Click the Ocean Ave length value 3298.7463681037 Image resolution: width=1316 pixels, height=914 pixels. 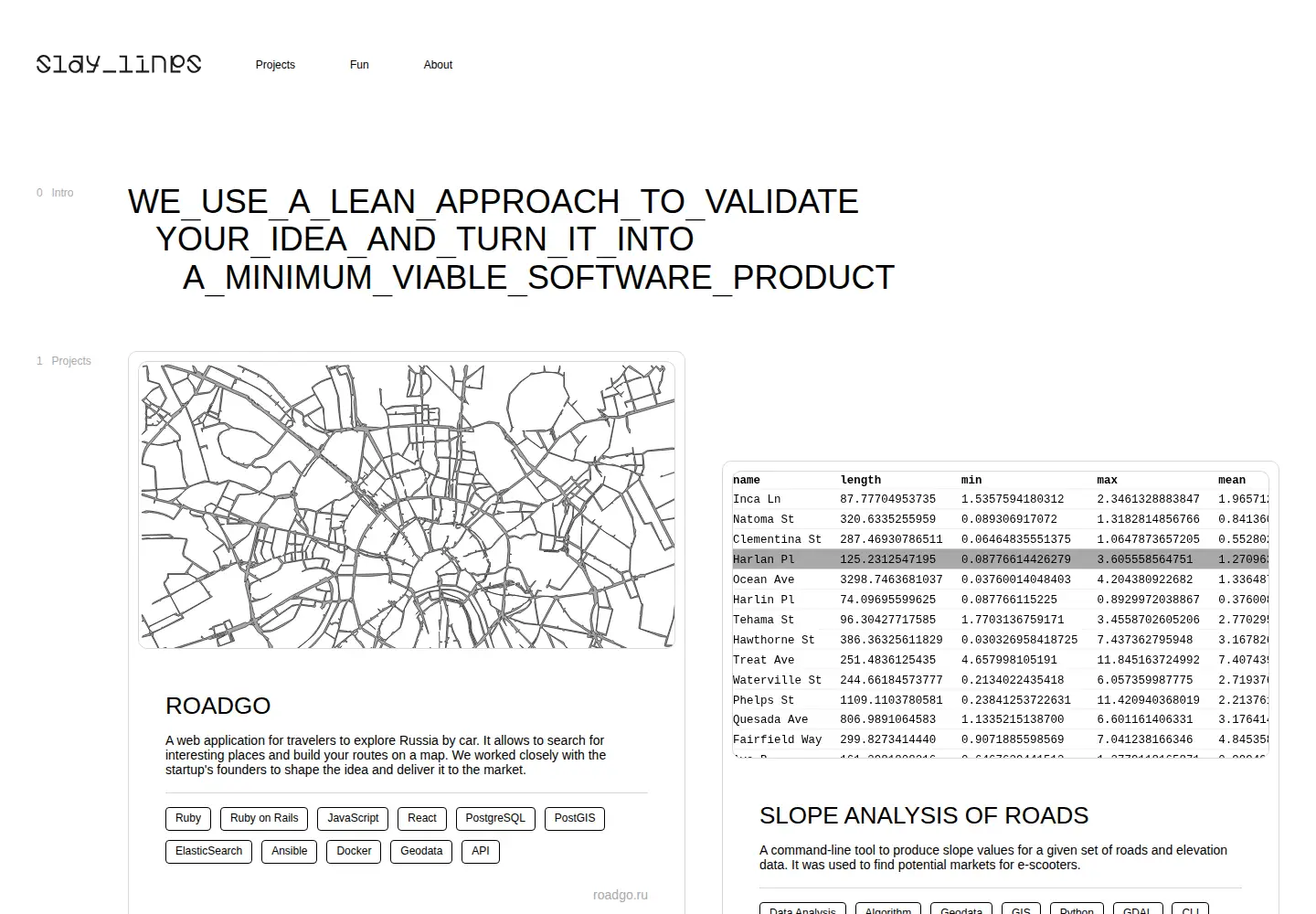point(891,579)
